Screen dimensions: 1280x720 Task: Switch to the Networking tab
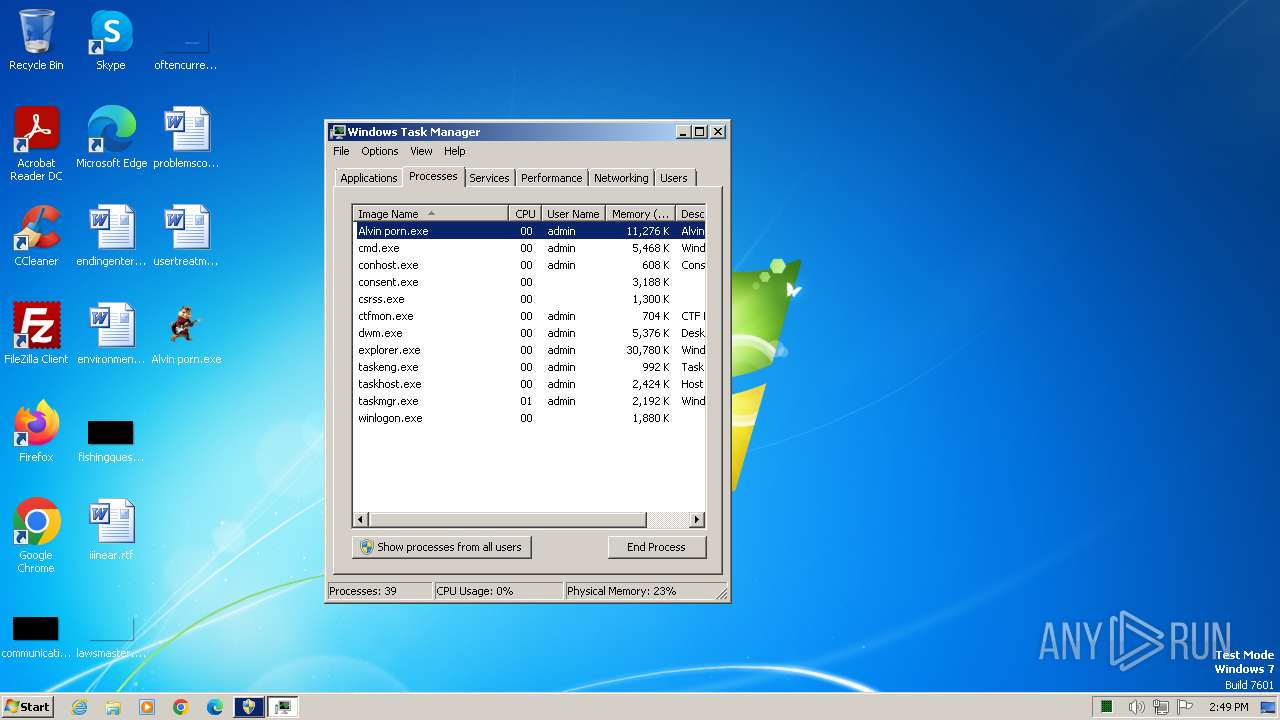(x=621, y=178)
